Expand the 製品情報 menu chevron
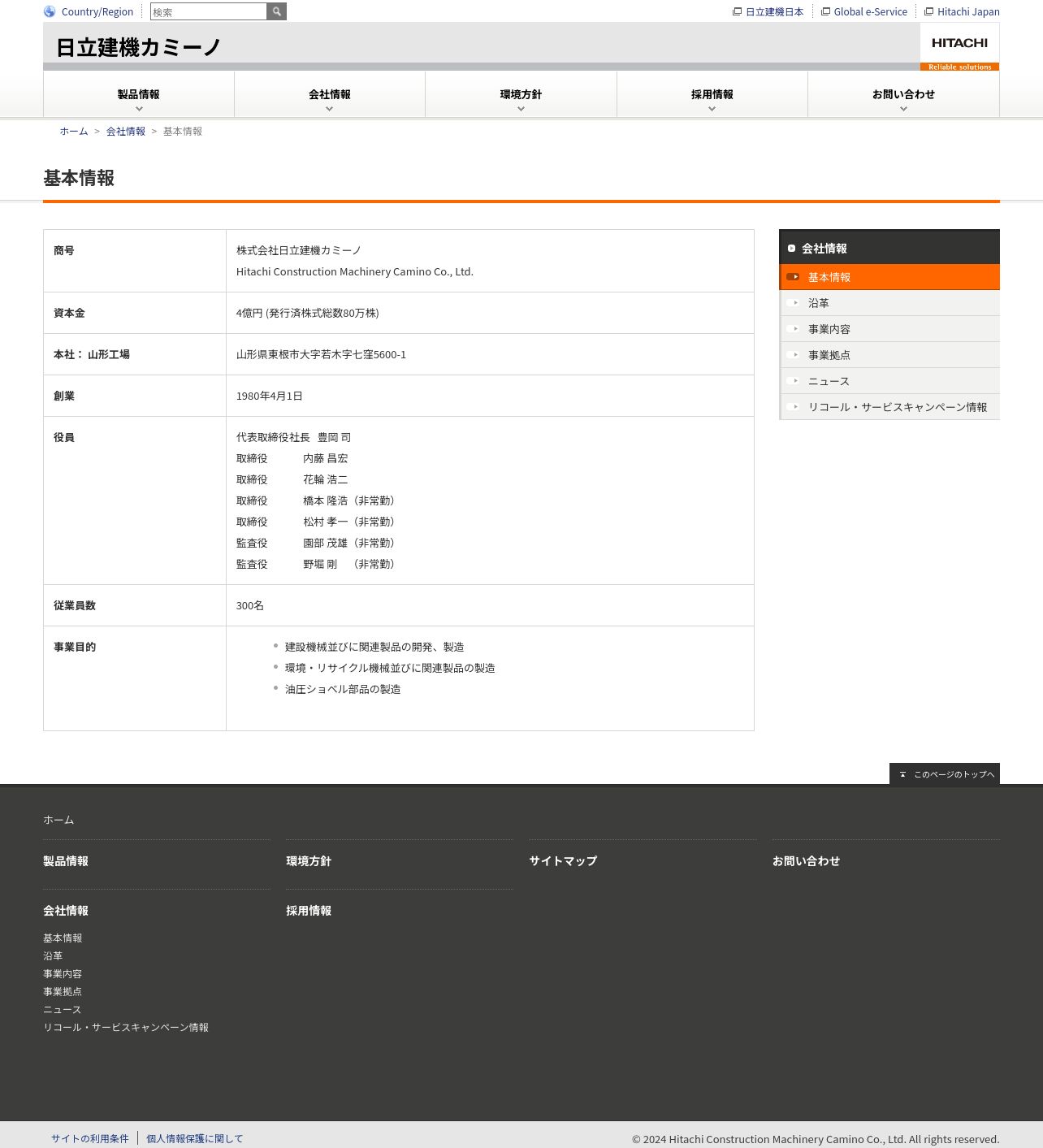This screenshot has height=1148, width=1043. pyautogui.click(x=139, y=109)
